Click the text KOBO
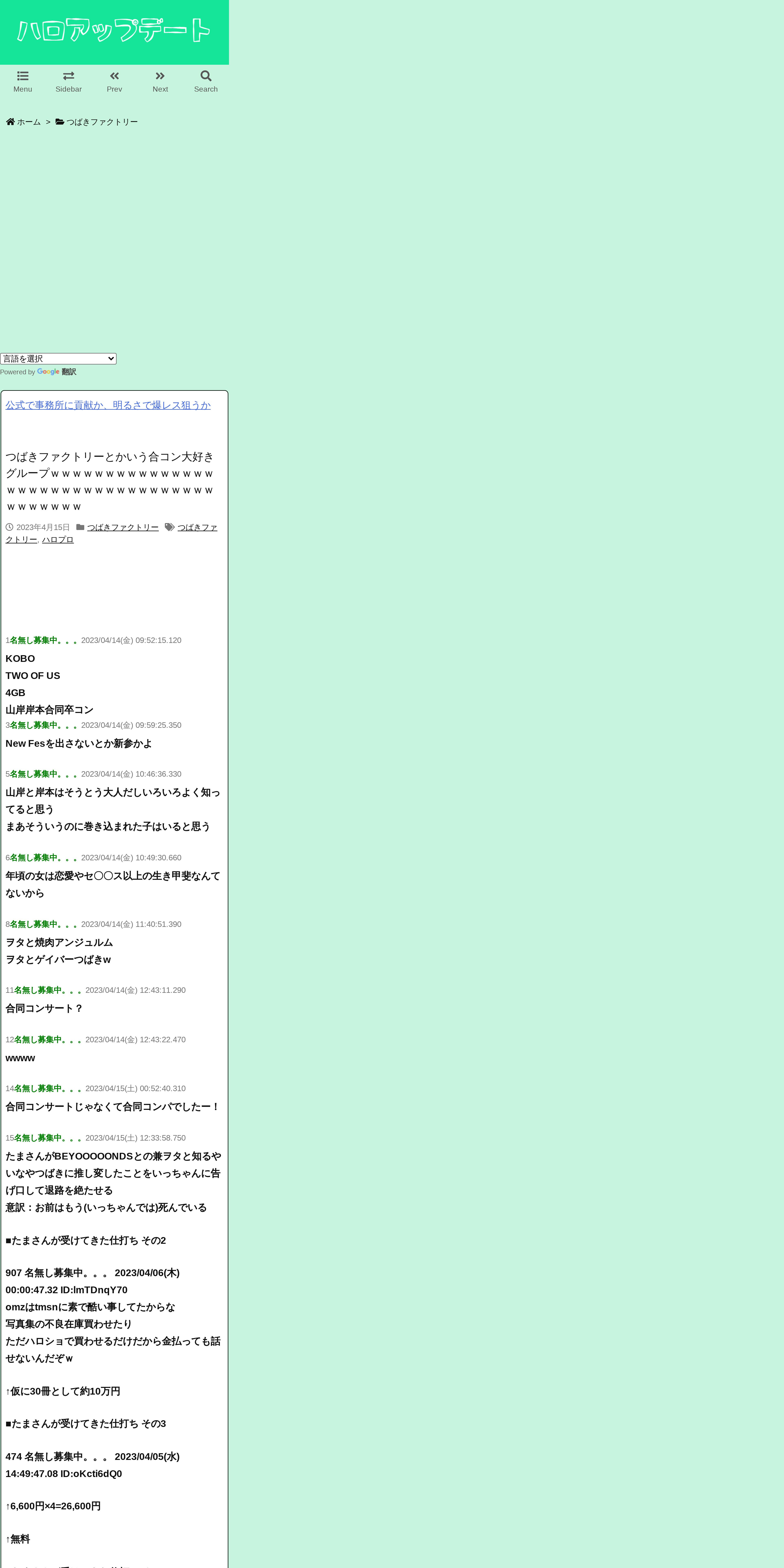Viewport: 784px width, 1568px height. (20, 659)
